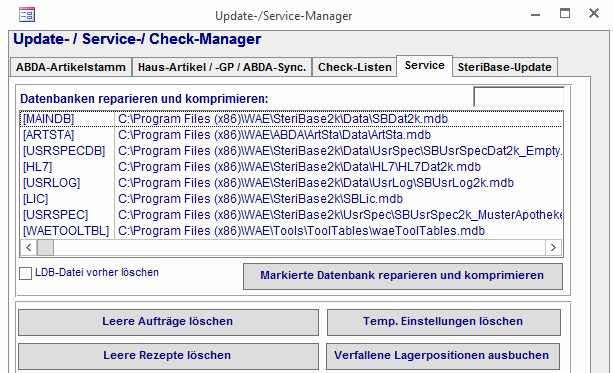614x373 pixels.
Task: Minimize the Update-/Service-Manager window
Action: pos(535,15)
